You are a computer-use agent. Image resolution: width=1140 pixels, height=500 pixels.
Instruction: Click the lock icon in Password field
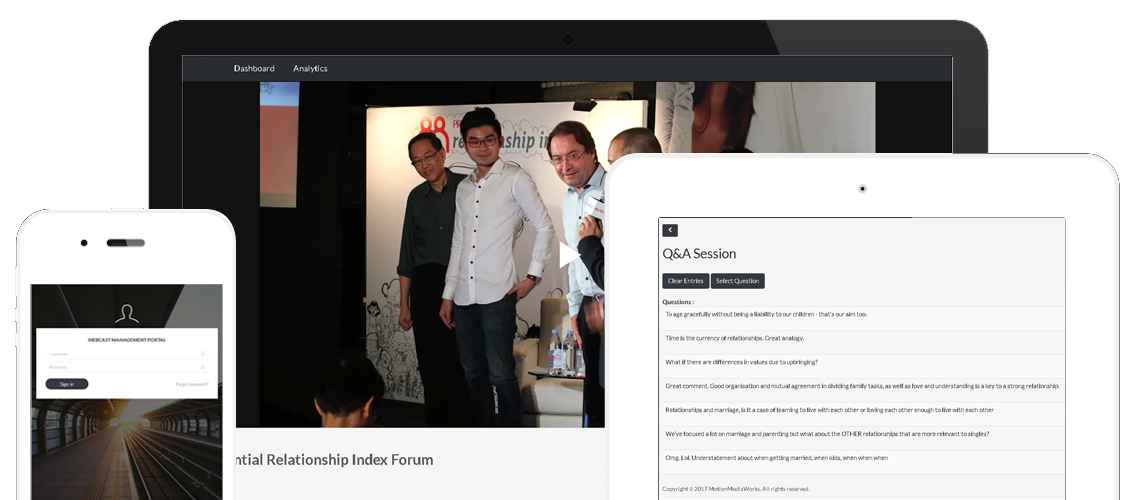pyautogui.click(x=203, y=367)
